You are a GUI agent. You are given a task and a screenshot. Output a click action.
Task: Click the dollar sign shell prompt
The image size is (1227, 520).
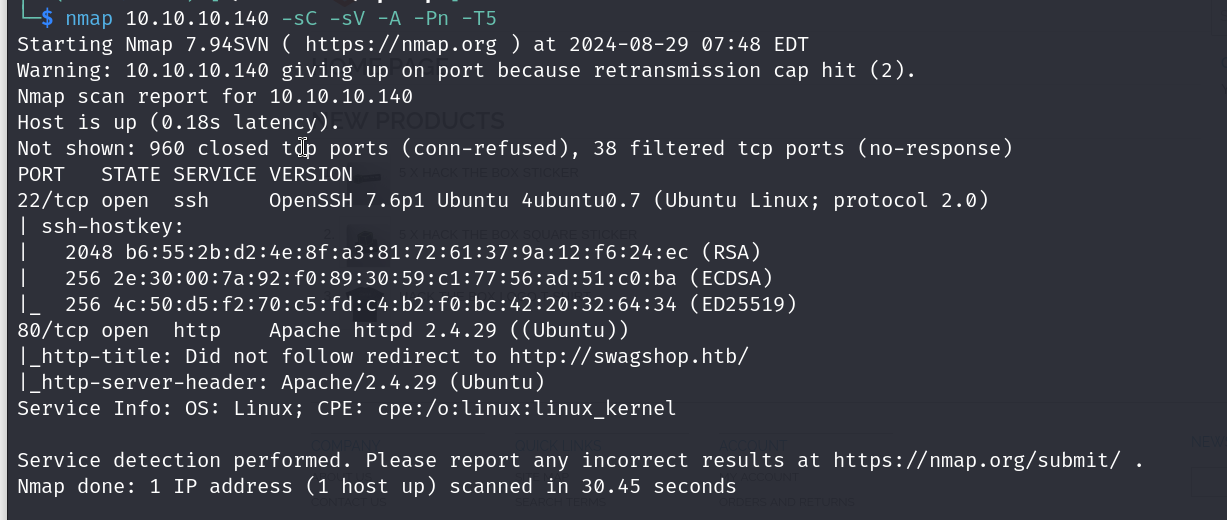click(x=47, y=18)
